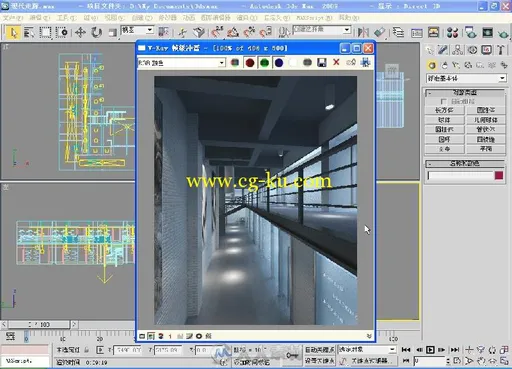Click the crimson object color swatch
512x369 pixels.
[x=499, y=175]
